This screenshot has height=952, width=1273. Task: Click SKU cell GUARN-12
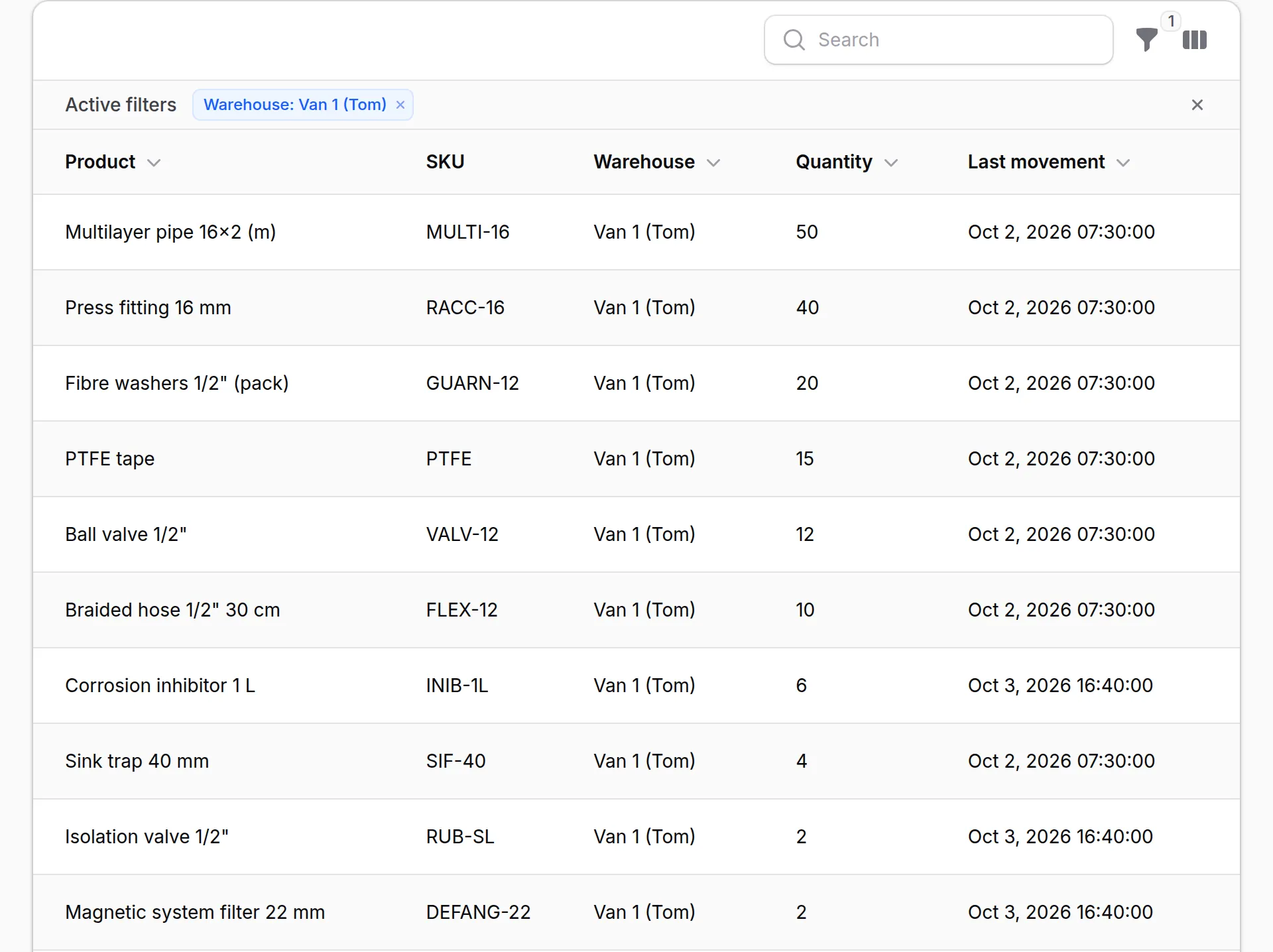click(x=473, y=383)
